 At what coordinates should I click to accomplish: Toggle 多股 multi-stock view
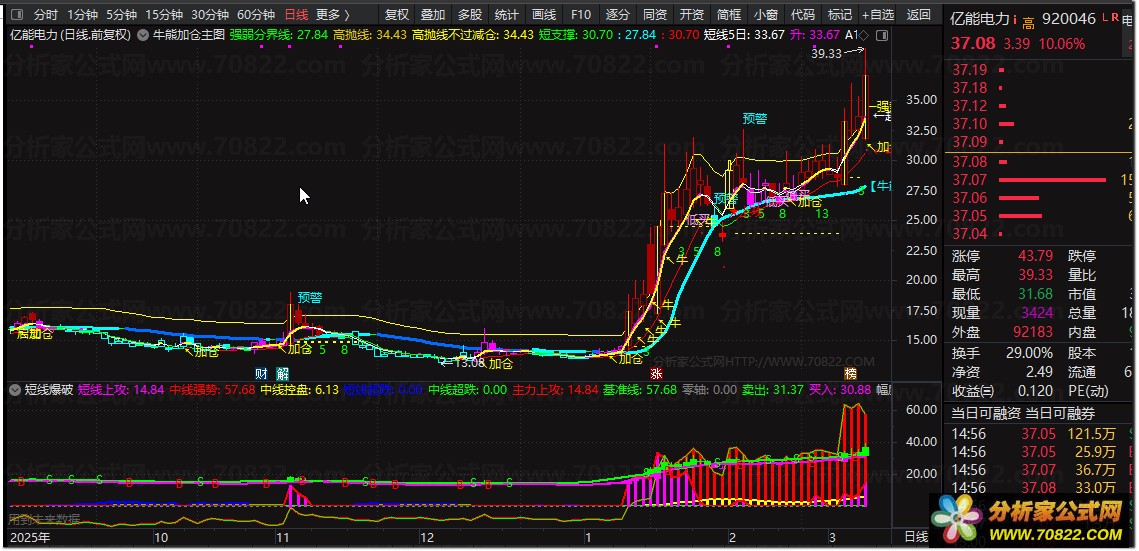coord(470,15)
